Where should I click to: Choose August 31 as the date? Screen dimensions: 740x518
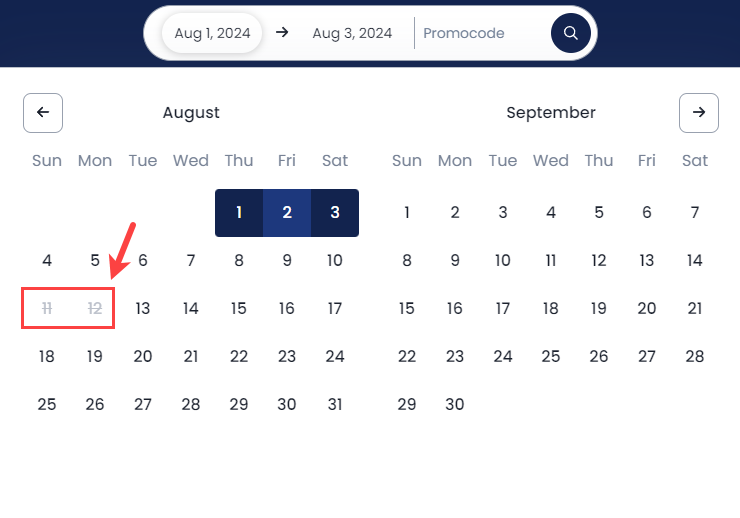[335, 405]
